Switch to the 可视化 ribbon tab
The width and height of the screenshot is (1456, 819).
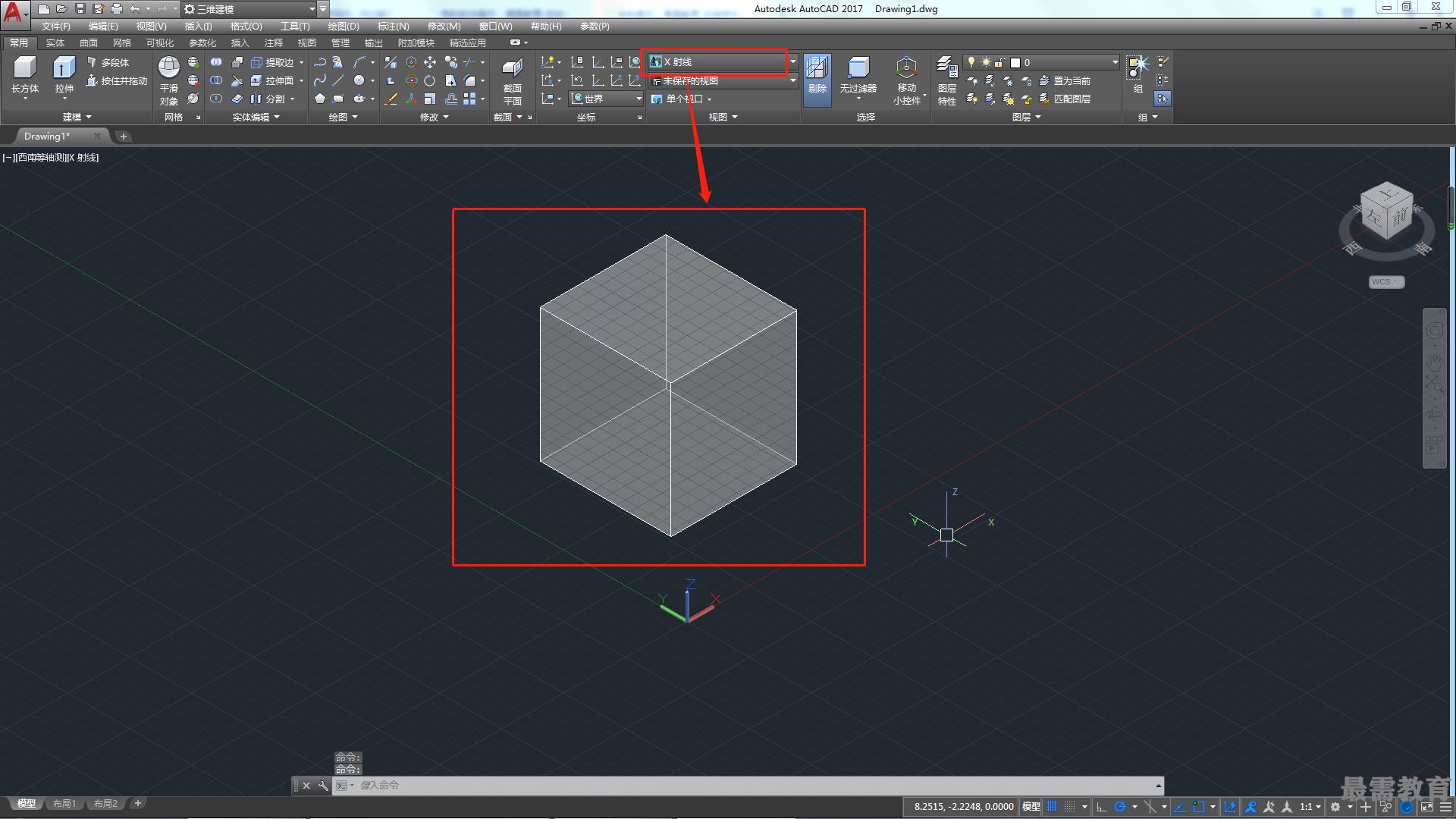tap(159, 42)
